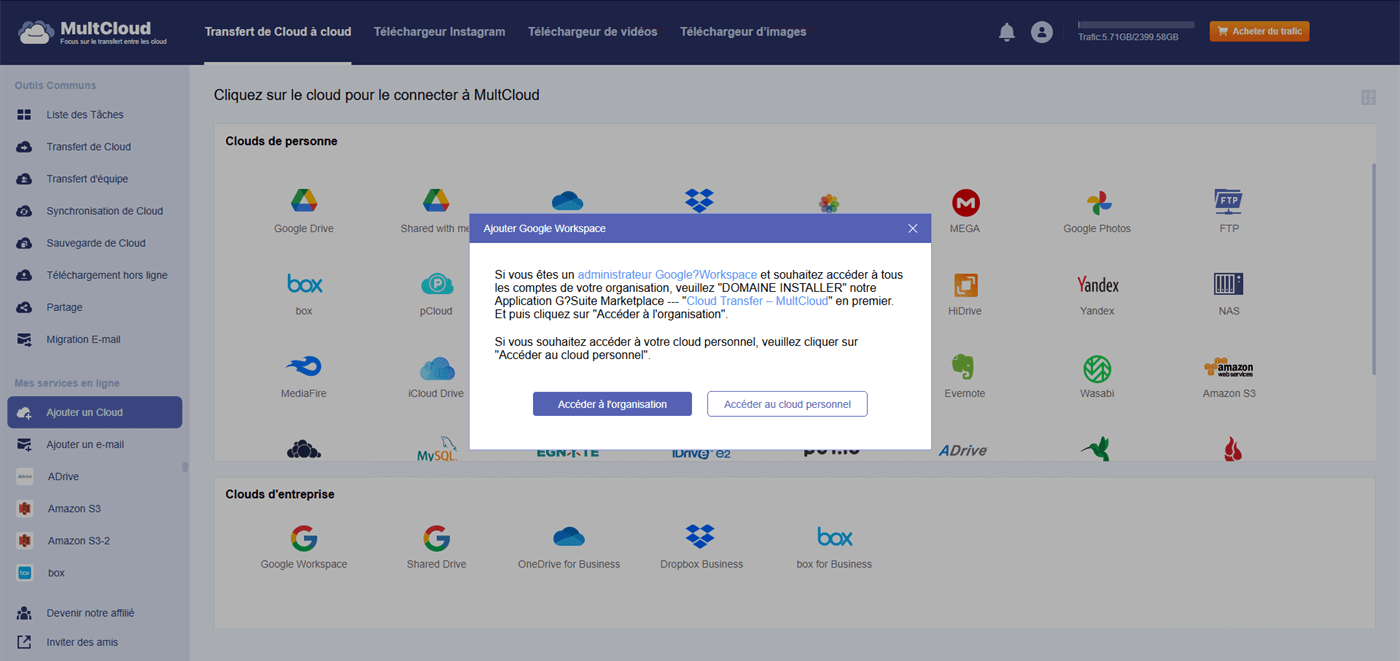Select the Evernote icon
The height and width of the screenshot is (661, 1400).
(x=965, y=367)
